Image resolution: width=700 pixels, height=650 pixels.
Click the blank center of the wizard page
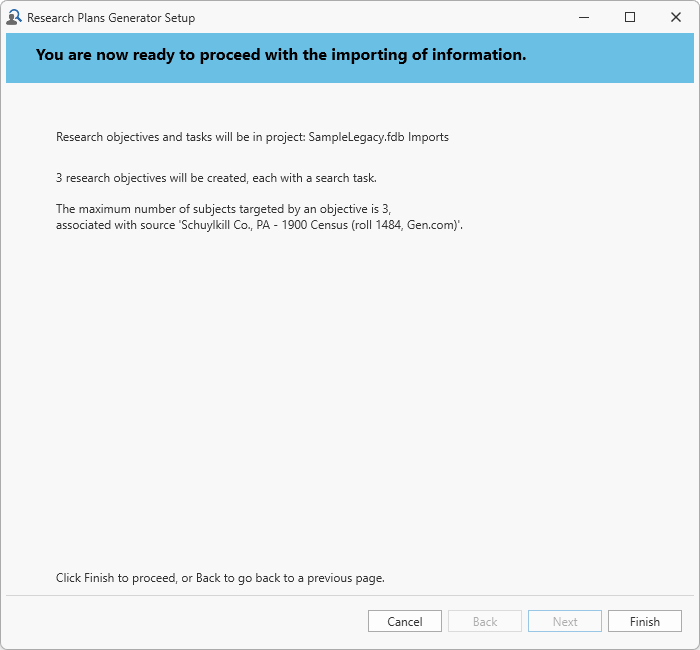point(350,400)
